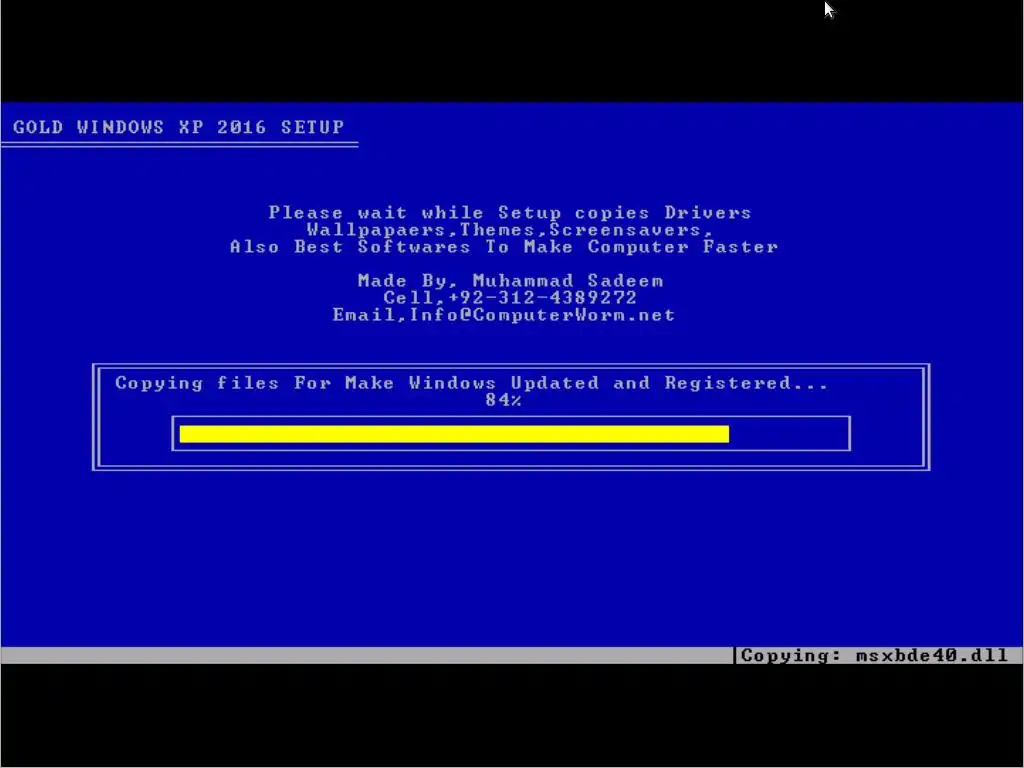Viewport: 1024px width, 768px height.
Task: Click the 'Wallpapaers,Themes,Screensavers,' line
Action: click(510, 230)
